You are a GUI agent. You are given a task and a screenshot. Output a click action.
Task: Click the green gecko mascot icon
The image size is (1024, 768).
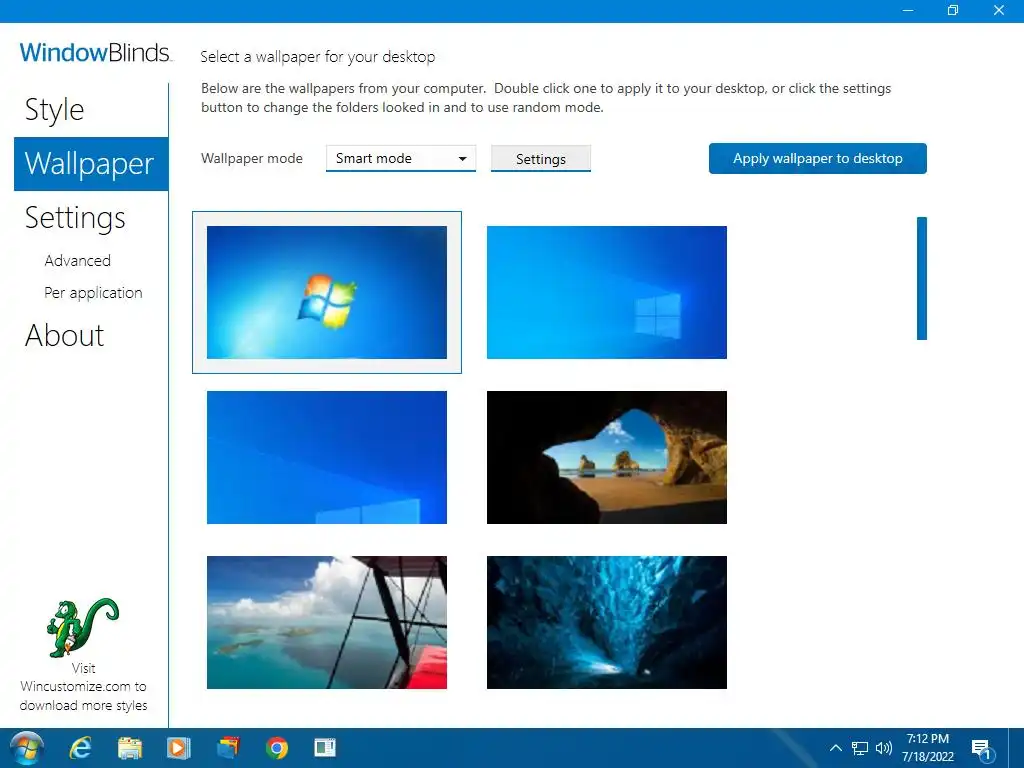pos(83,627)
